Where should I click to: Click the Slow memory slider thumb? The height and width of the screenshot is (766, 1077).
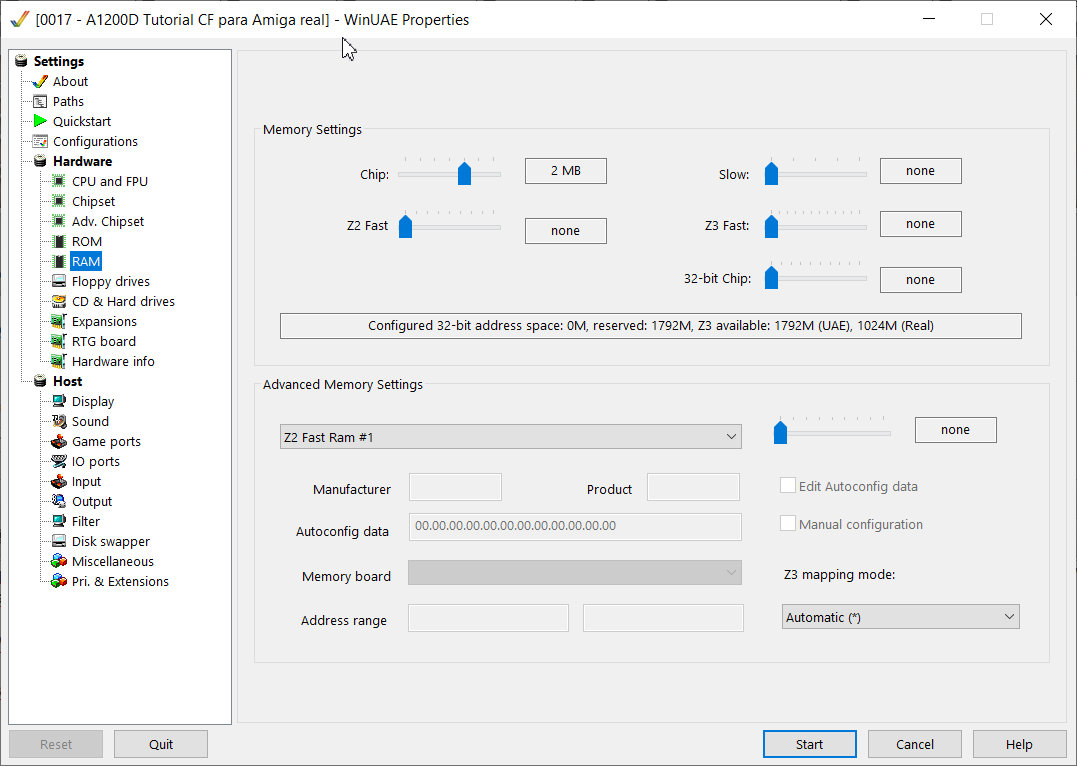coord(771,173)
